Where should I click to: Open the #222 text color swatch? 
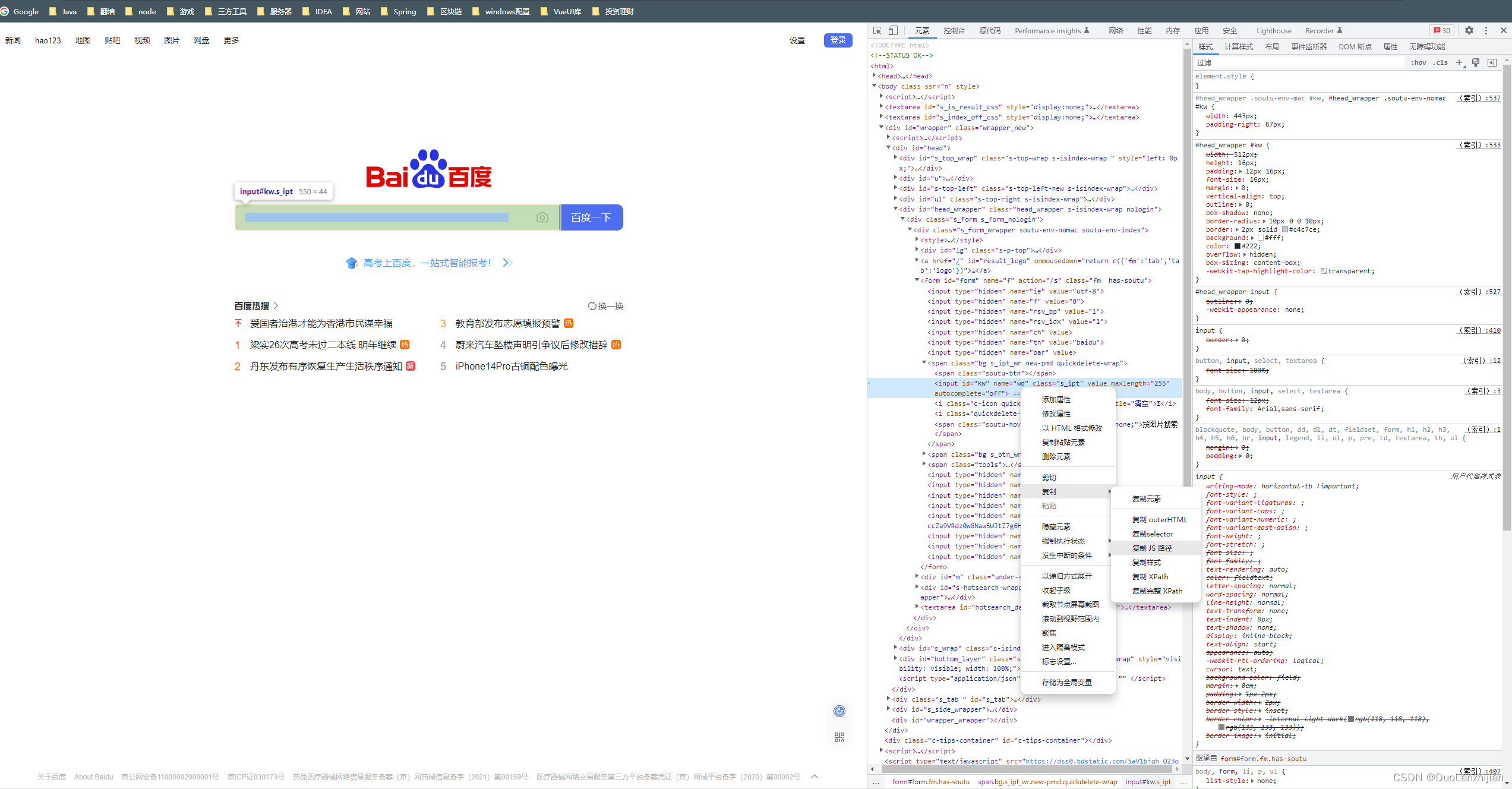pos(1238,246)
